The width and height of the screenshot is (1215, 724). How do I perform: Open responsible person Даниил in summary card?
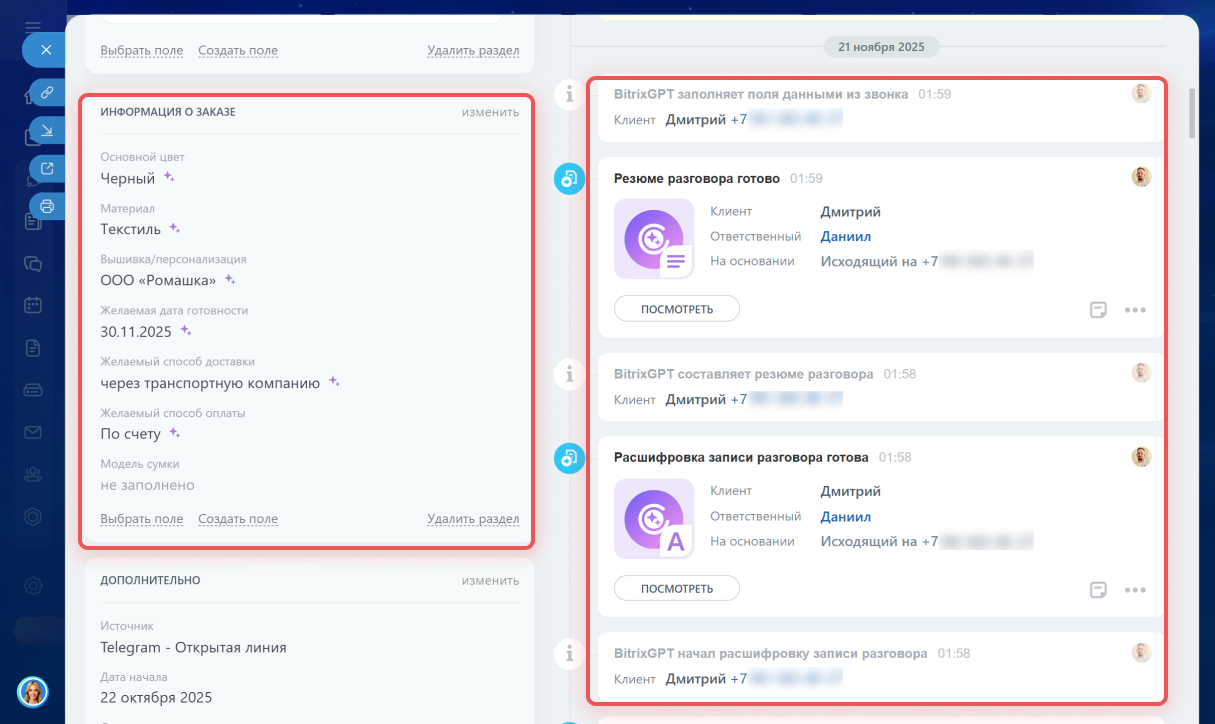845,237
